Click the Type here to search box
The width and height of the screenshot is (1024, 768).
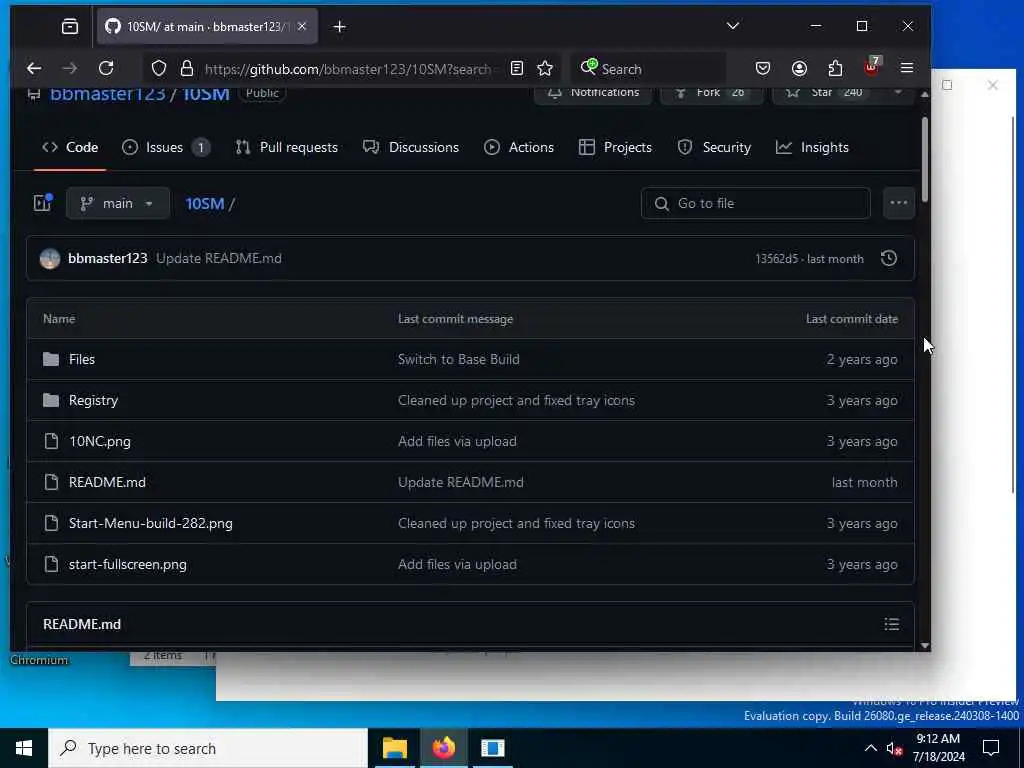click(x=208, y=748)
